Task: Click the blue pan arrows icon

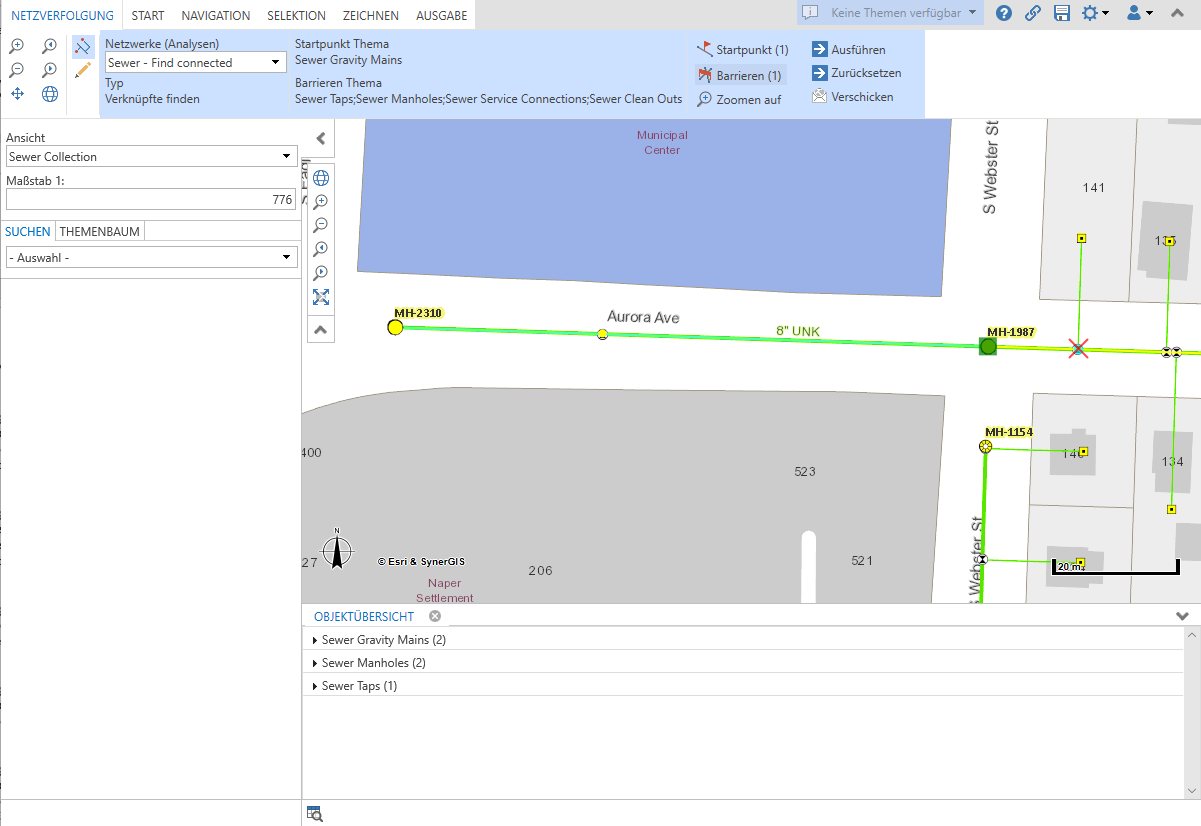Action: click(x=17, y=94)
